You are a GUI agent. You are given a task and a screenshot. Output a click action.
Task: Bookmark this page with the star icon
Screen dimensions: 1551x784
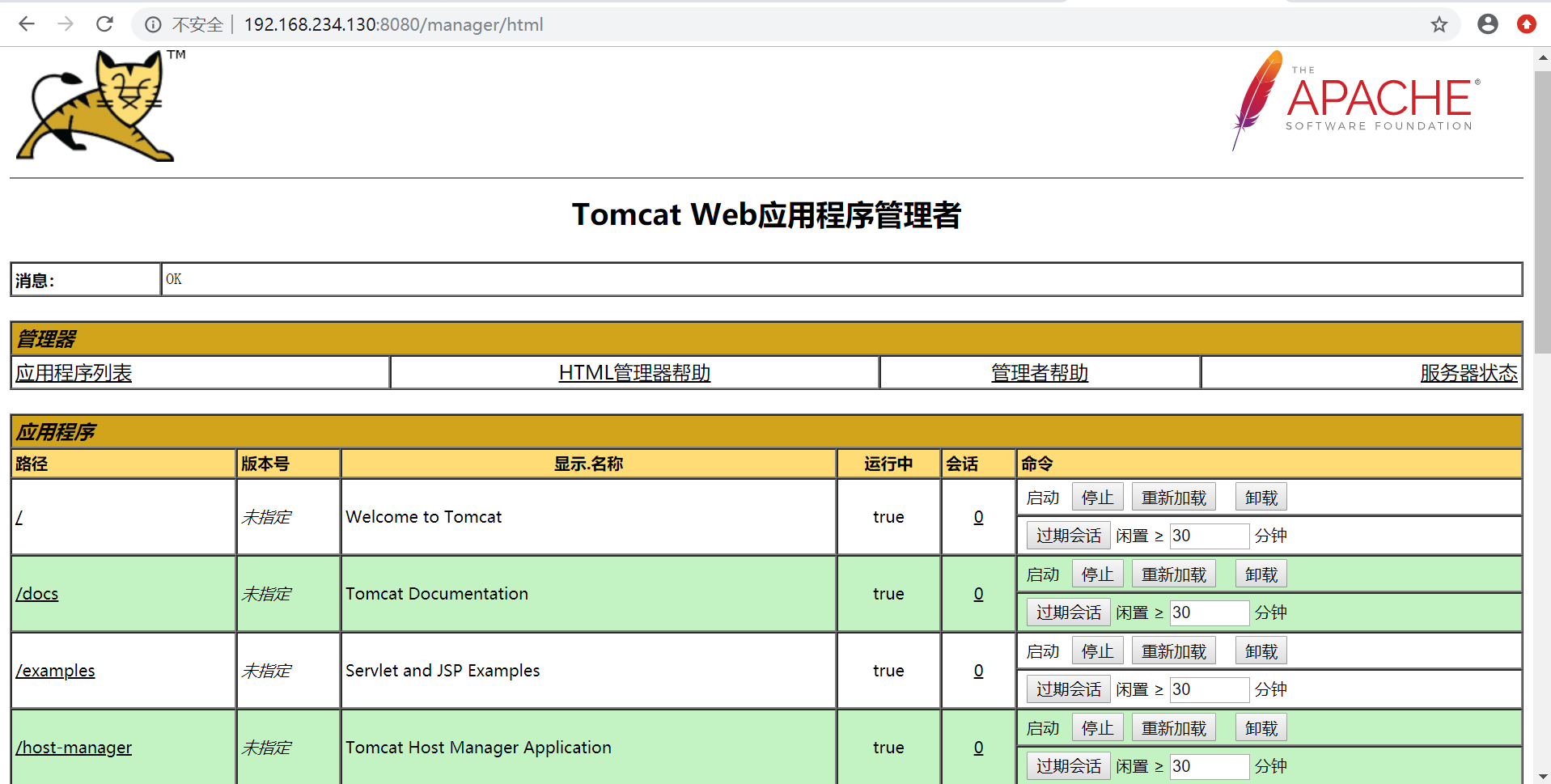click(1439, 24)
